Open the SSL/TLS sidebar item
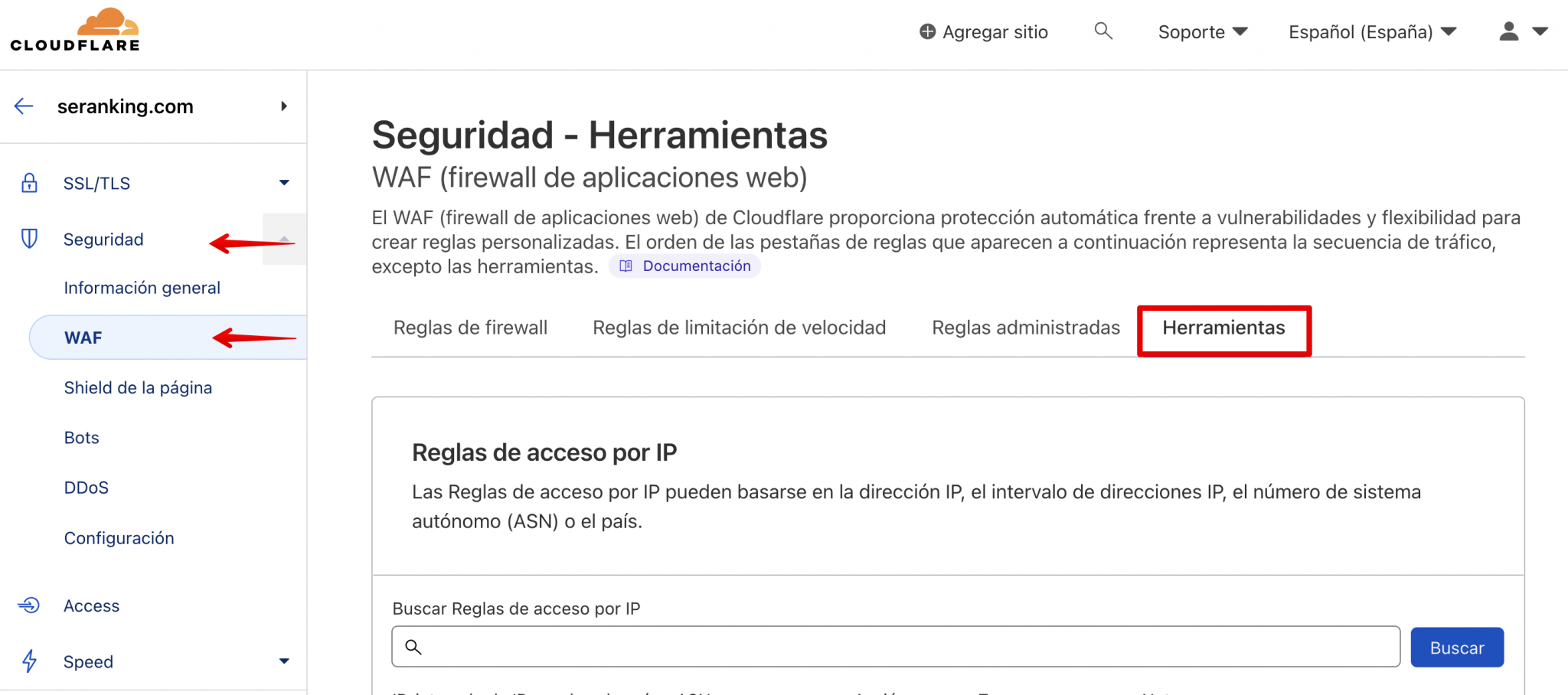 pos(96,183)
